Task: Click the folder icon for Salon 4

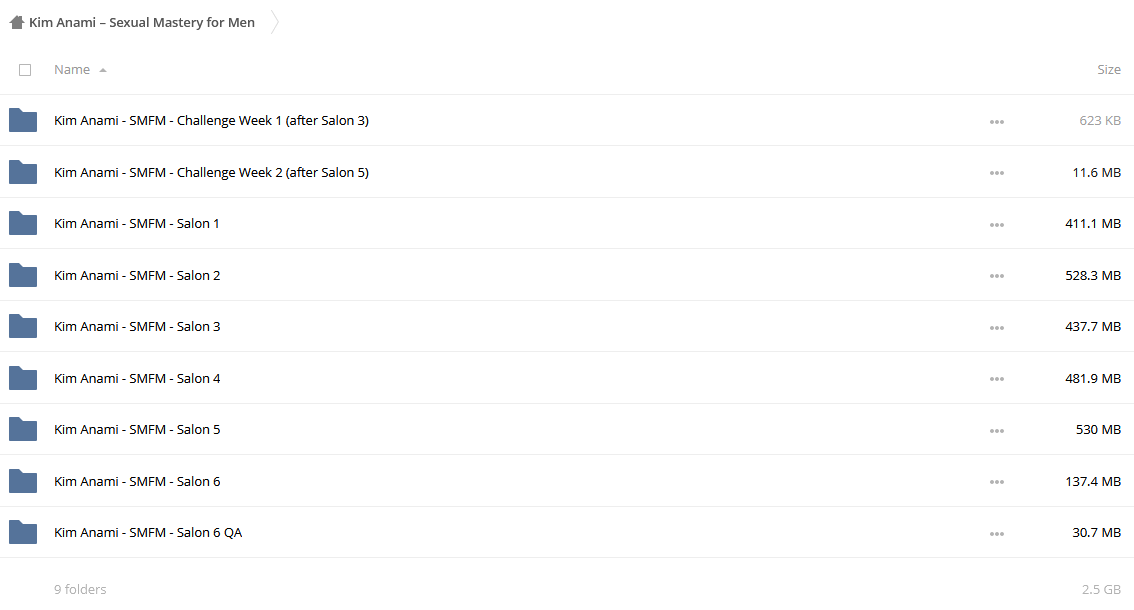Action: pyautogui.click(x=23, y=378)
